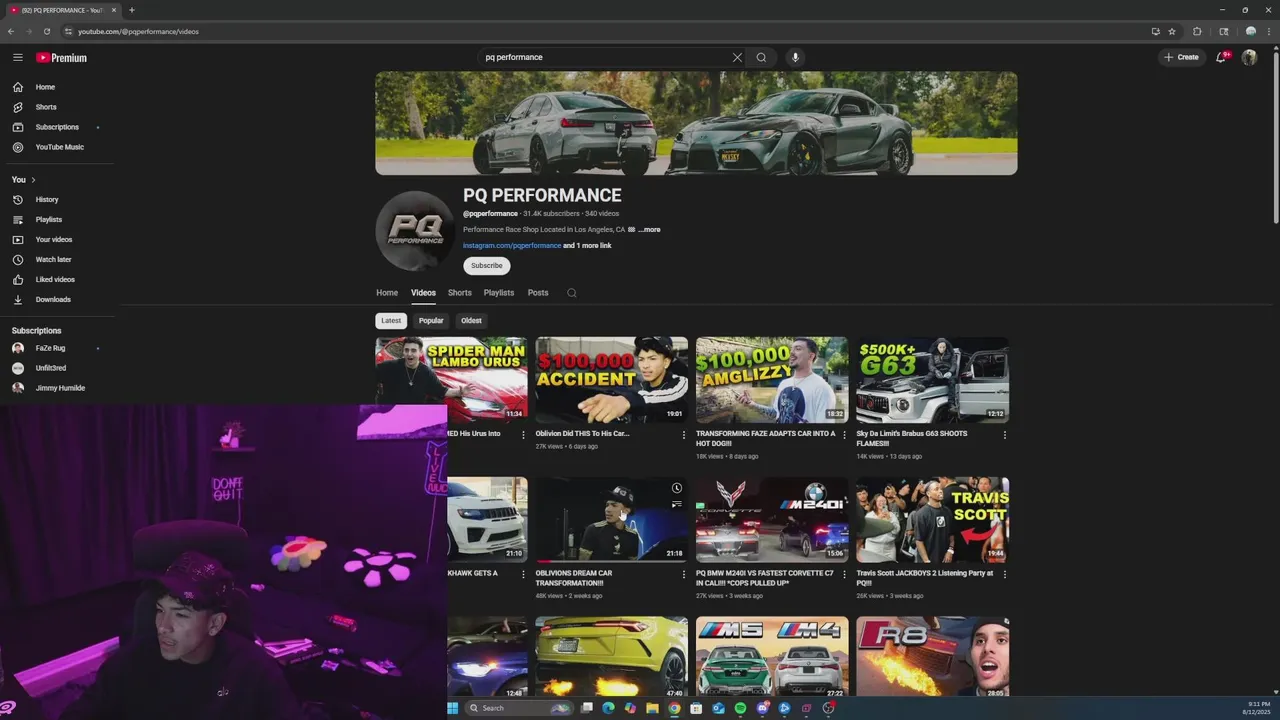This screenshot has height=720, width=1280.
Task: Clear the search box with the X
Action: point(737,57)
